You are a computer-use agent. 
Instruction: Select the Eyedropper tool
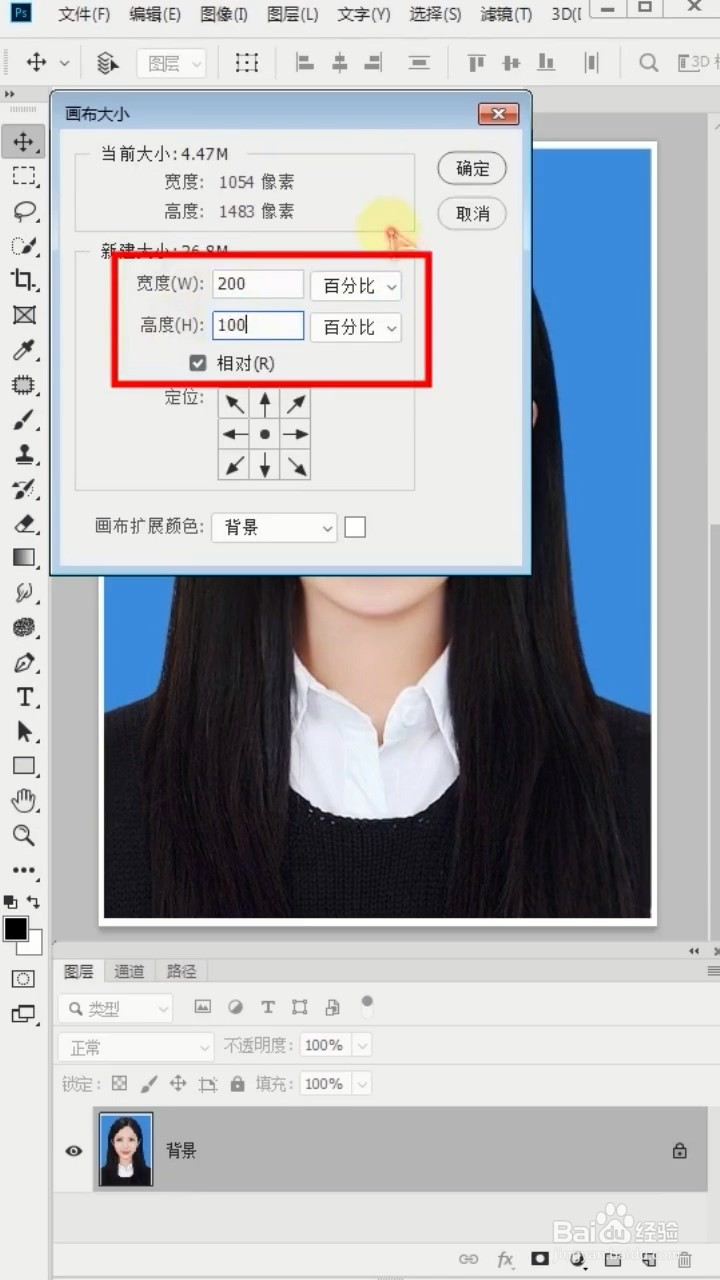(x=24, y=349)
